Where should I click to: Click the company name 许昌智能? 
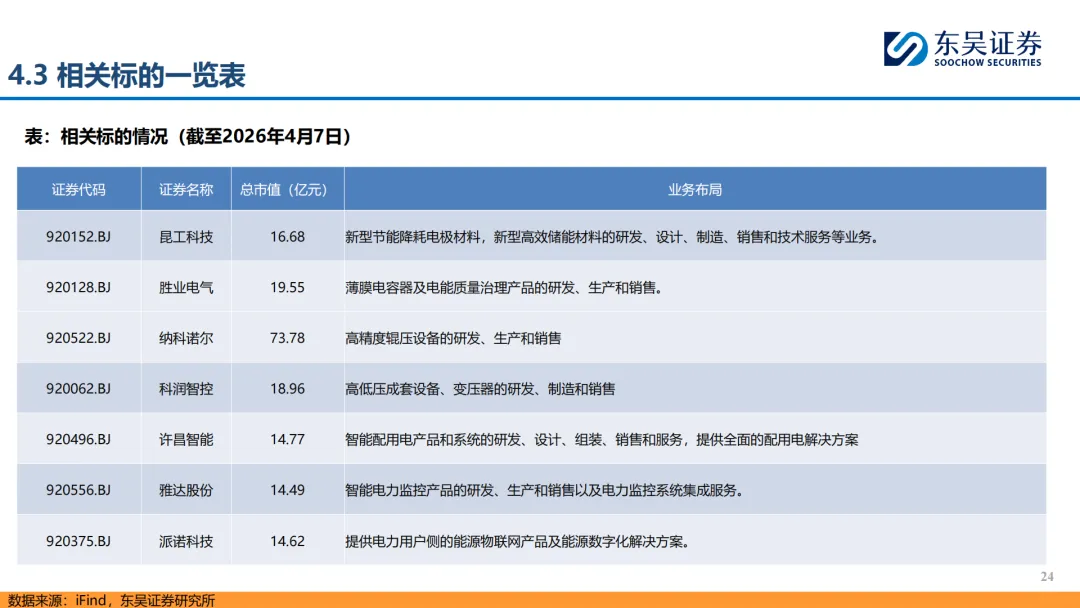click(183, 439)
